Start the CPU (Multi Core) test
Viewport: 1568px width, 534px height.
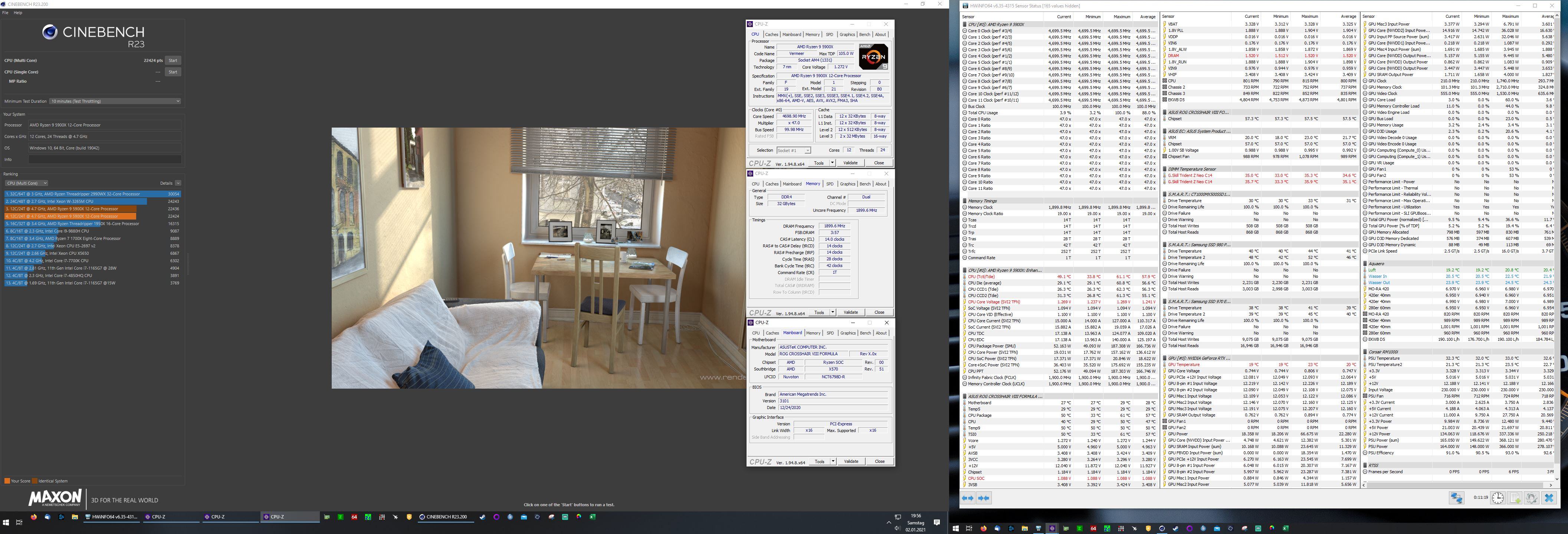[173, 60]
